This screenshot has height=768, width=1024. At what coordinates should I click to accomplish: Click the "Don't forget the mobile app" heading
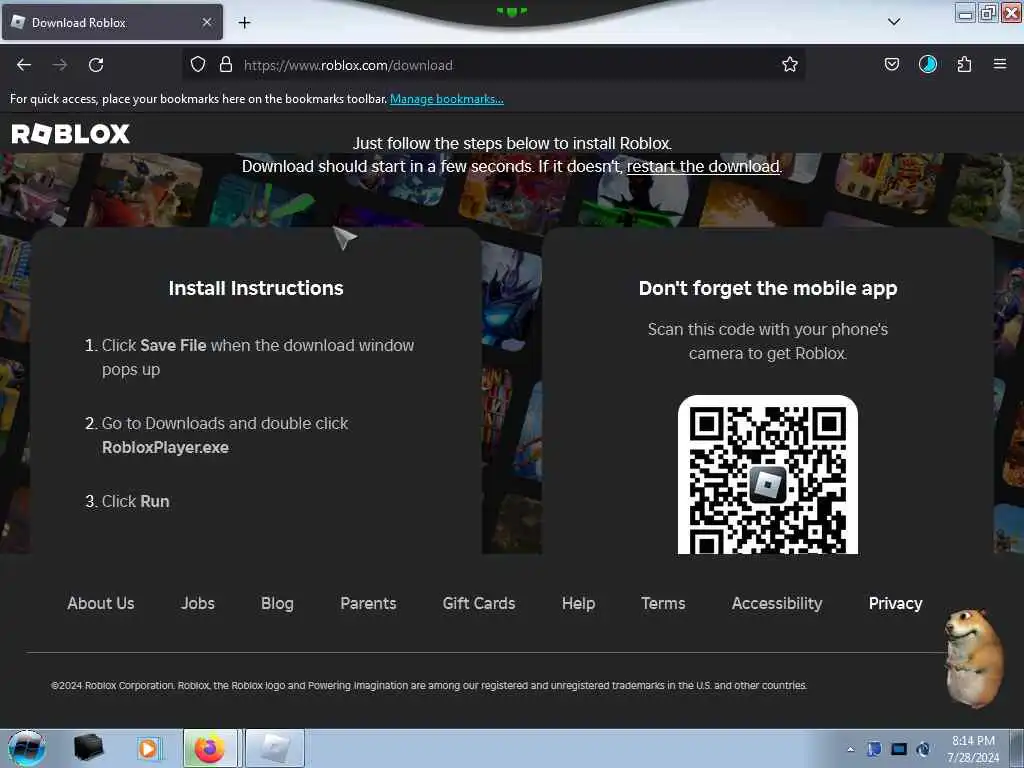pos(768,288)
